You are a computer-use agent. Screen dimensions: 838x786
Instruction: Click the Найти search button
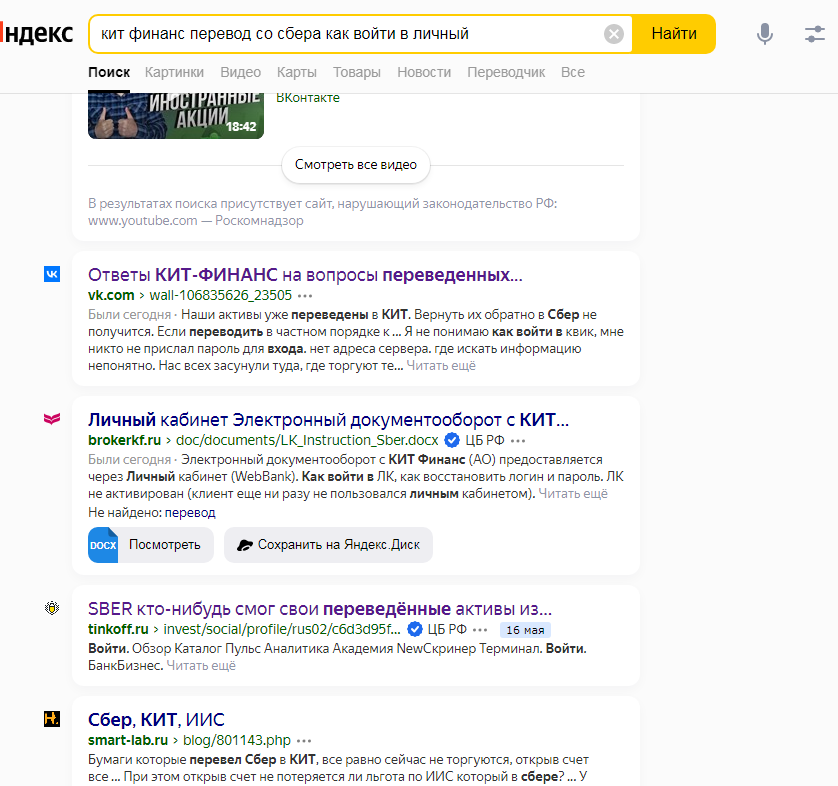(x=674, y=34)
